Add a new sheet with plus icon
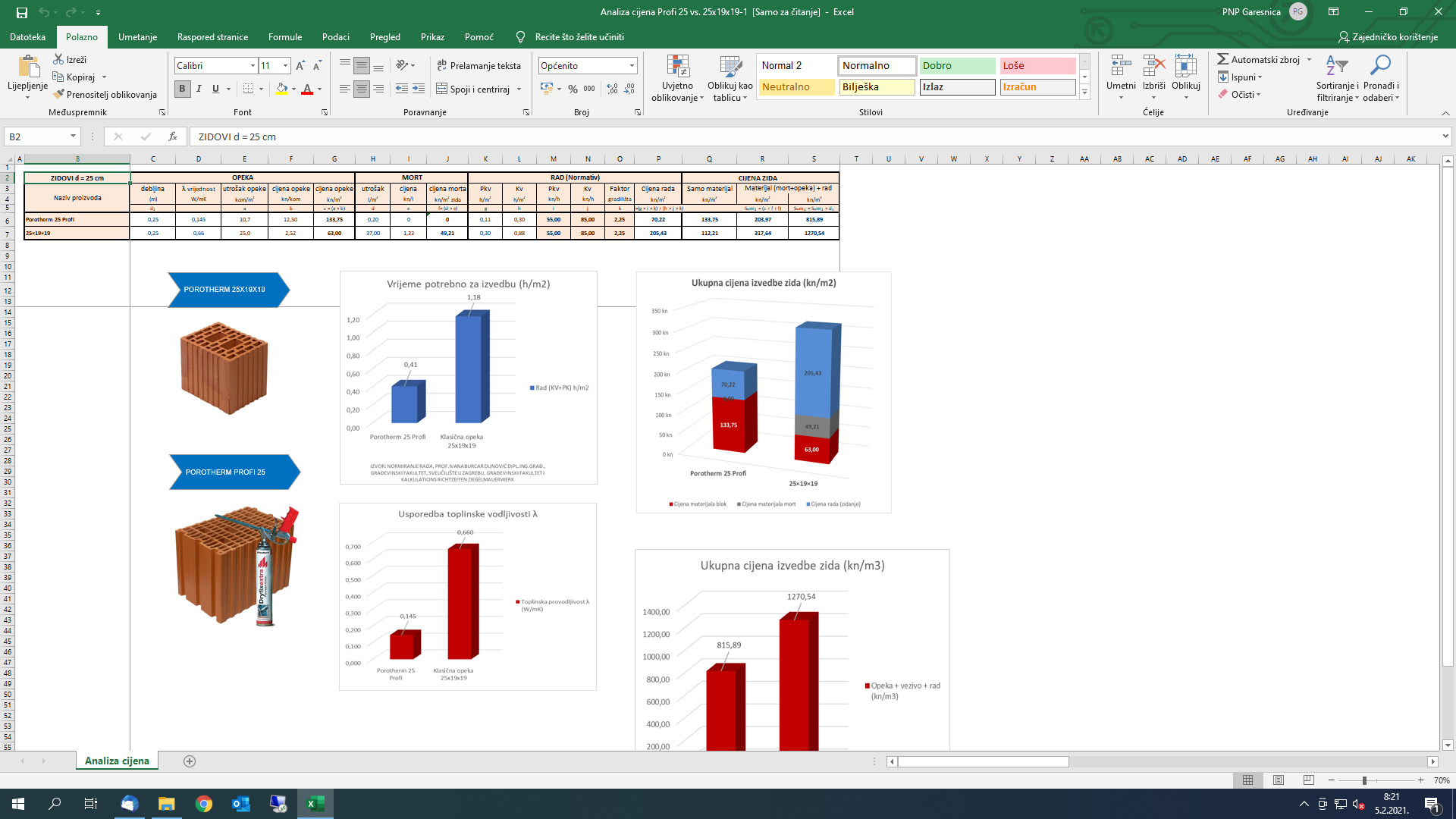Screen dimensions: 1456x819 (x=190, y=761)
